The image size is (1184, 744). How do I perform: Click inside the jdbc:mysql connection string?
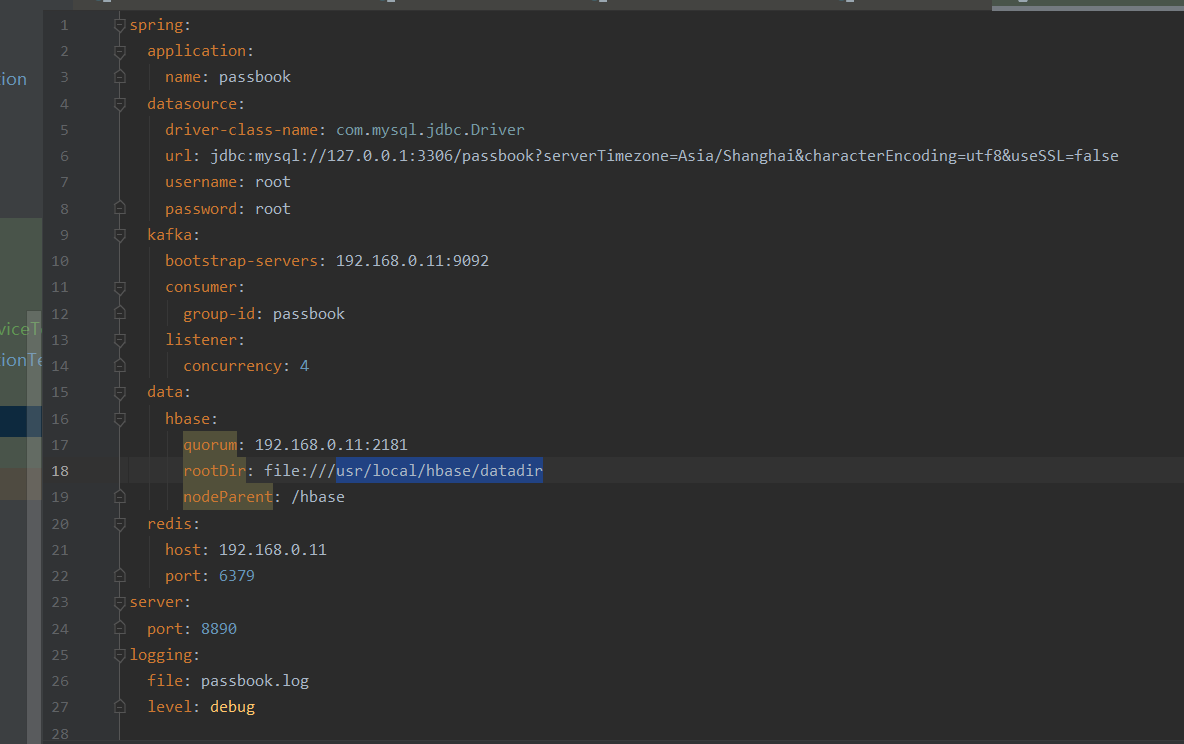click(x=664, y=156)
